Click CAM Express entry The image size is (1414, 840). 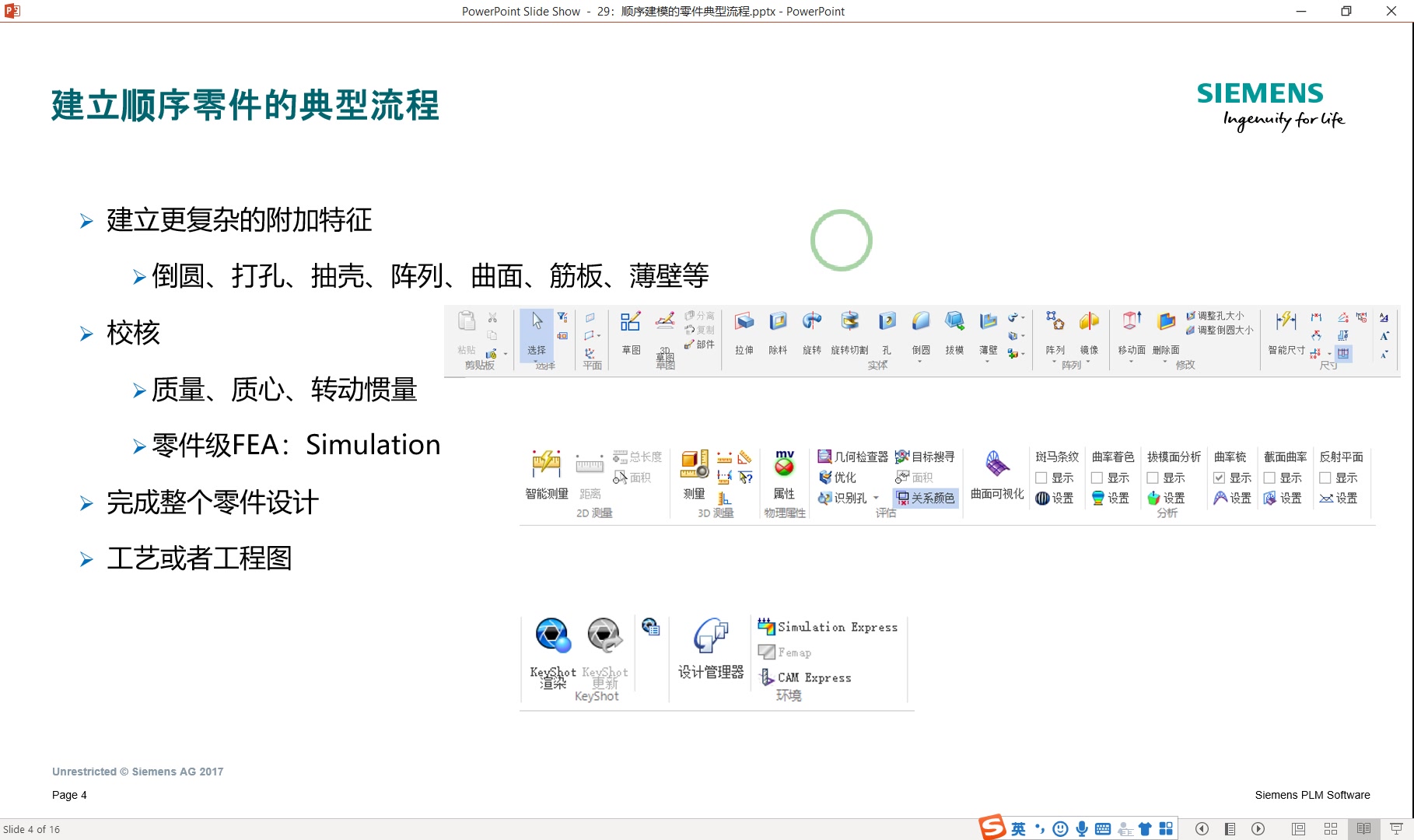tap(805, 677)
